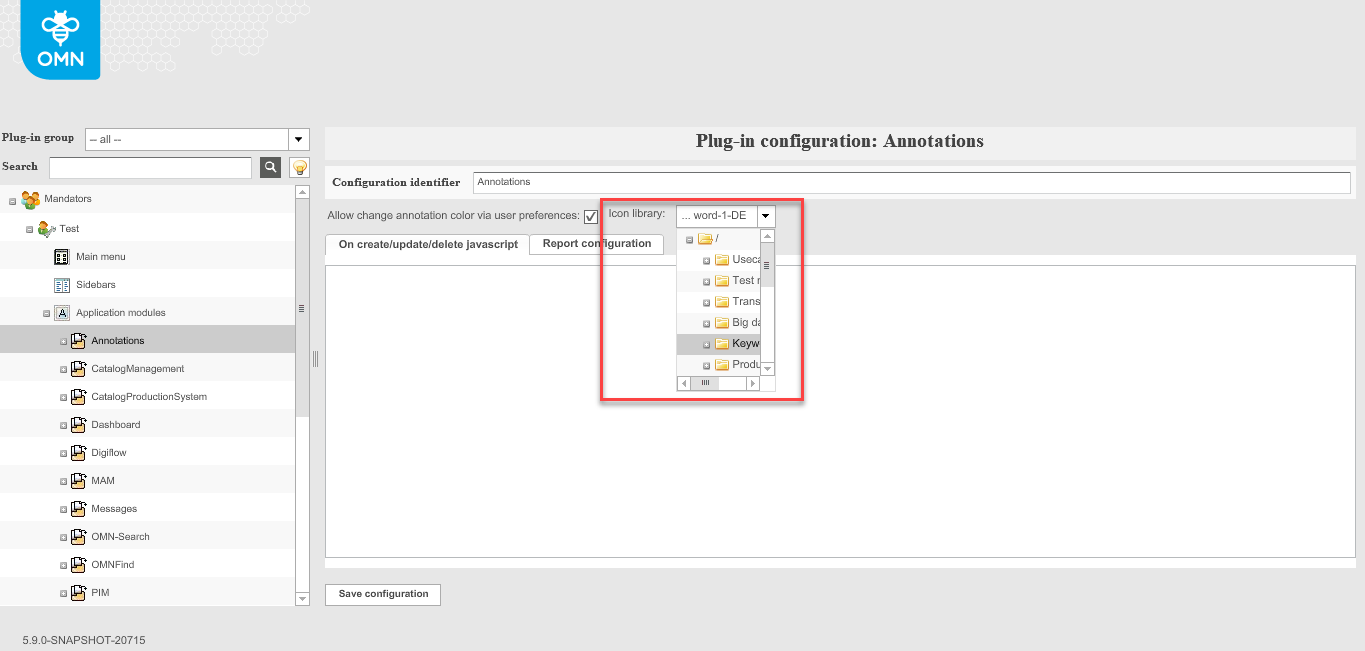Click the lightbulb icon beside search
Viewport: 1365px width, 651px height.
click(299, 167)
